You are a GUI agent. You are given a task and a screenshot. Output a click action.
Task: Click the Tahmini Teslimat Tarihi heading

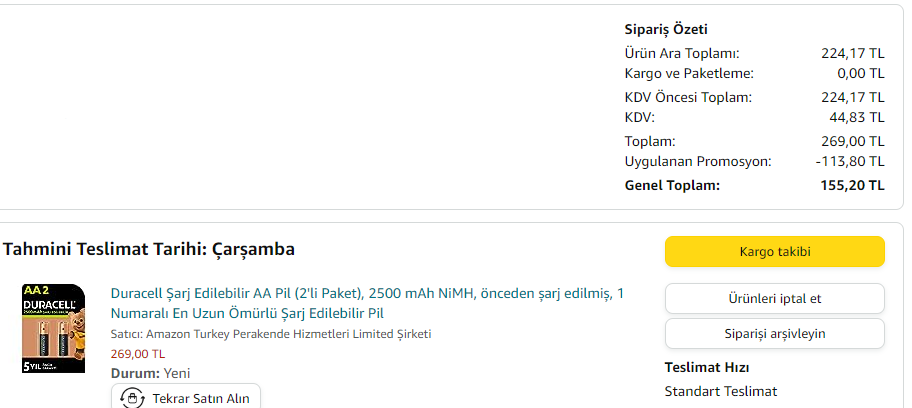click(x=149, y=249)
